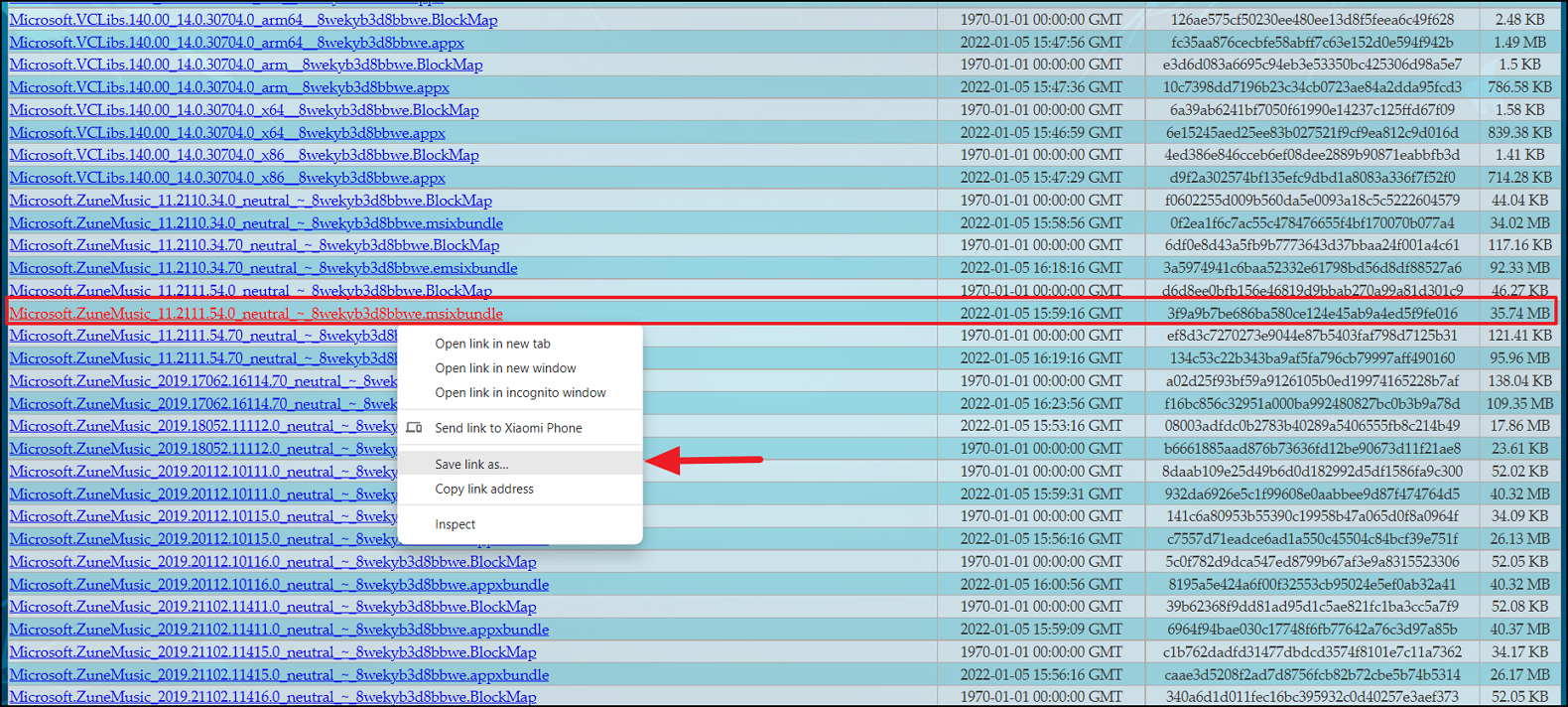This screenshot has width=1568, height=707.
Task: Click the 35.74 MB size cell
Action: point(1519,313)
